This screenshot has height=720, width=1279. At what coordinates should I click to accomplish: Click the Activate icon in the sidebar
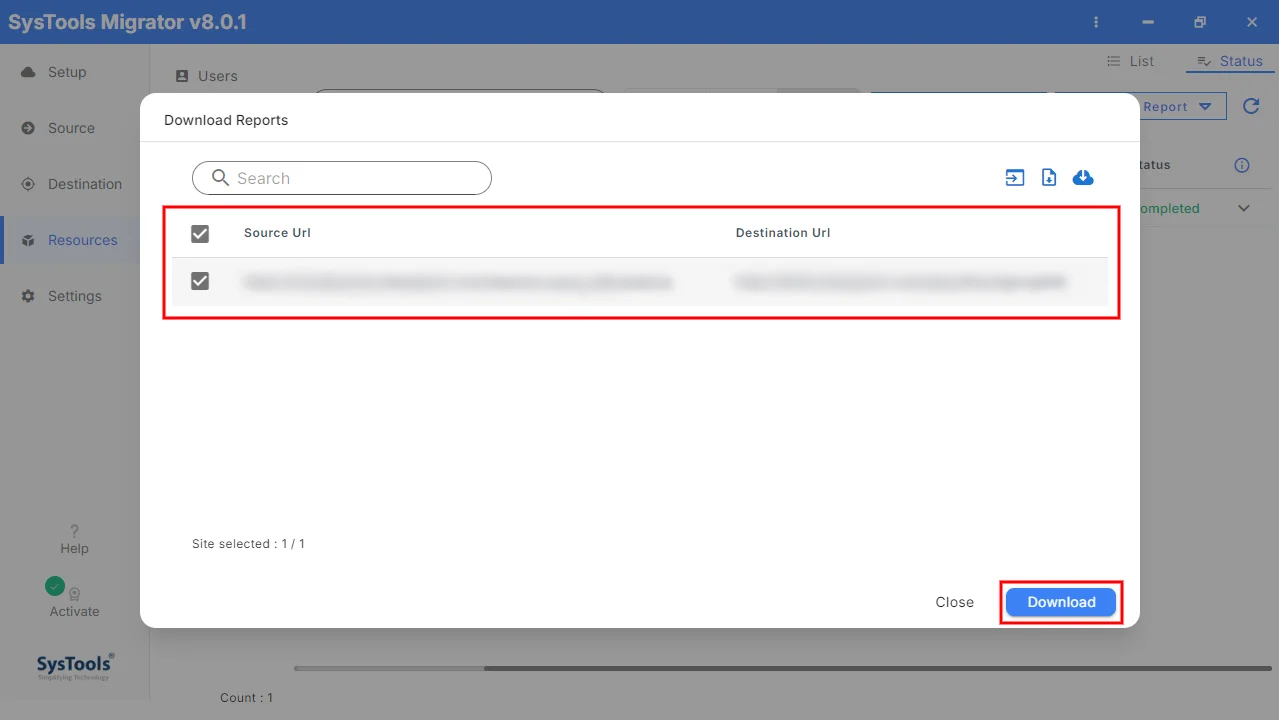click(74, 594)
